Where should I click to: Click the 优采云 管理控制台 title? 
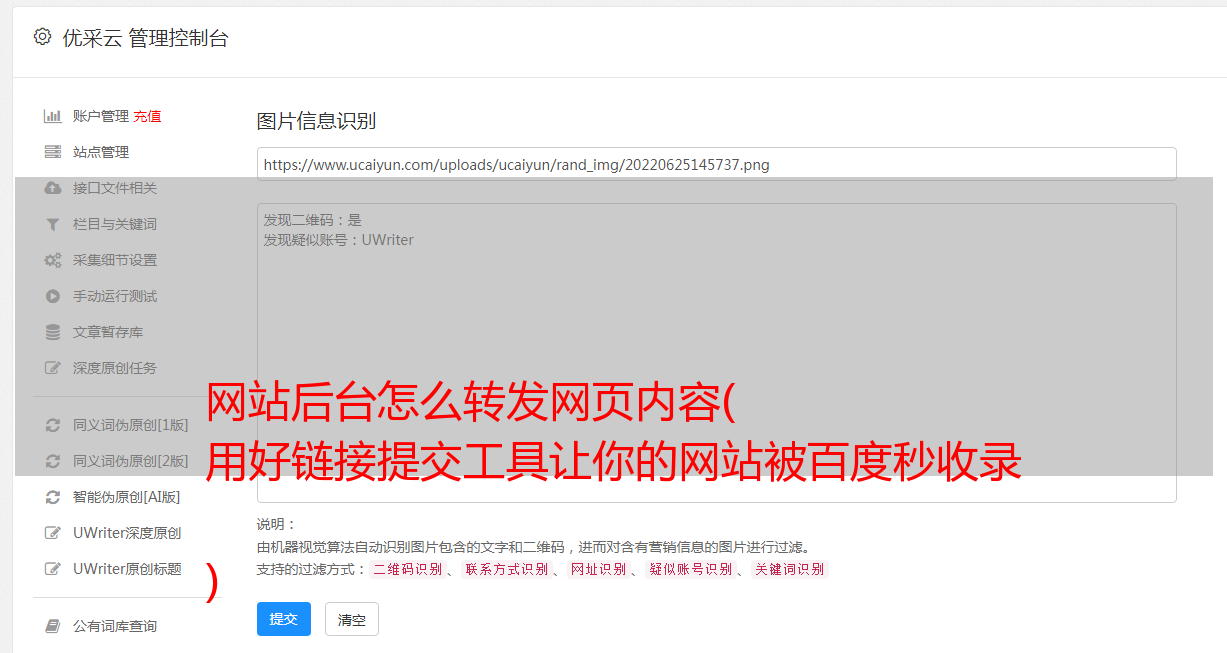click(145, 38)
